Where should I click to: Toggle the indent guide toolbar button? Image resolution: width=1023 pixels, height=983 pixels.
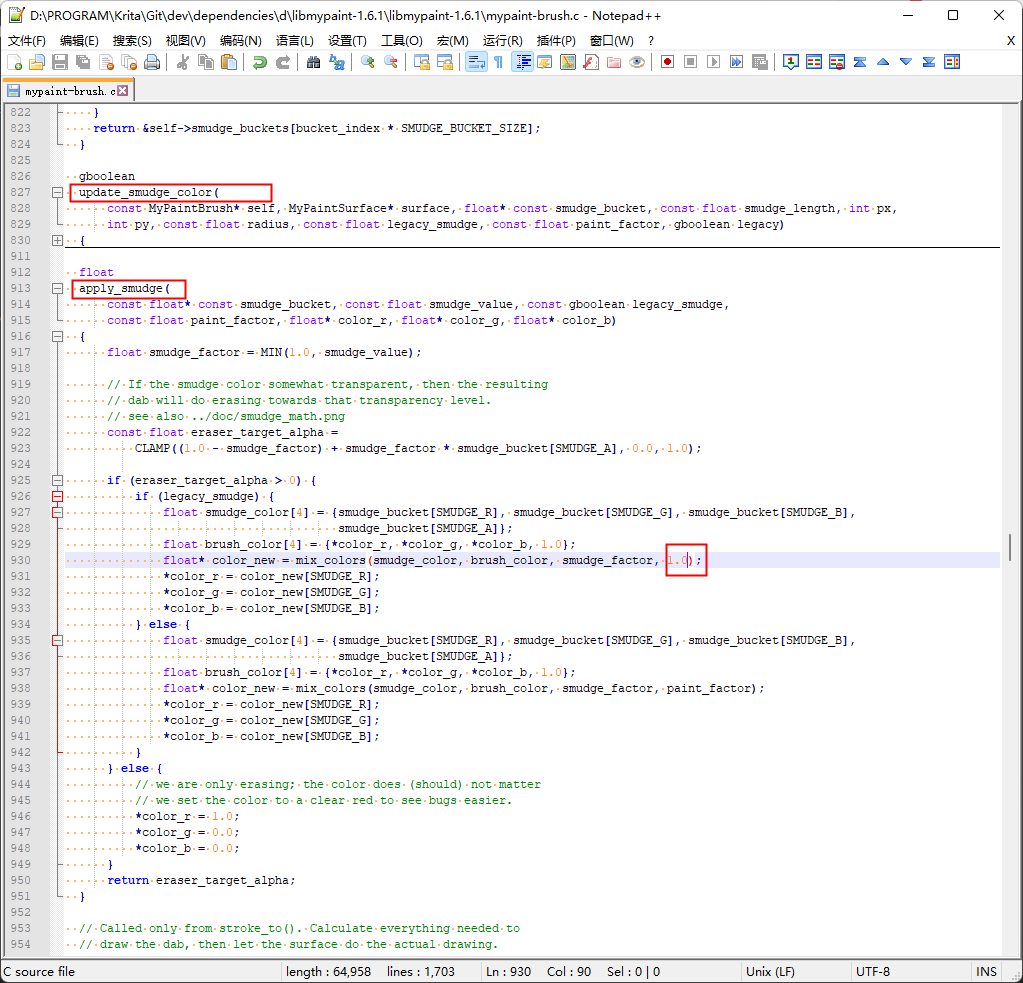[x=521, y=62]
